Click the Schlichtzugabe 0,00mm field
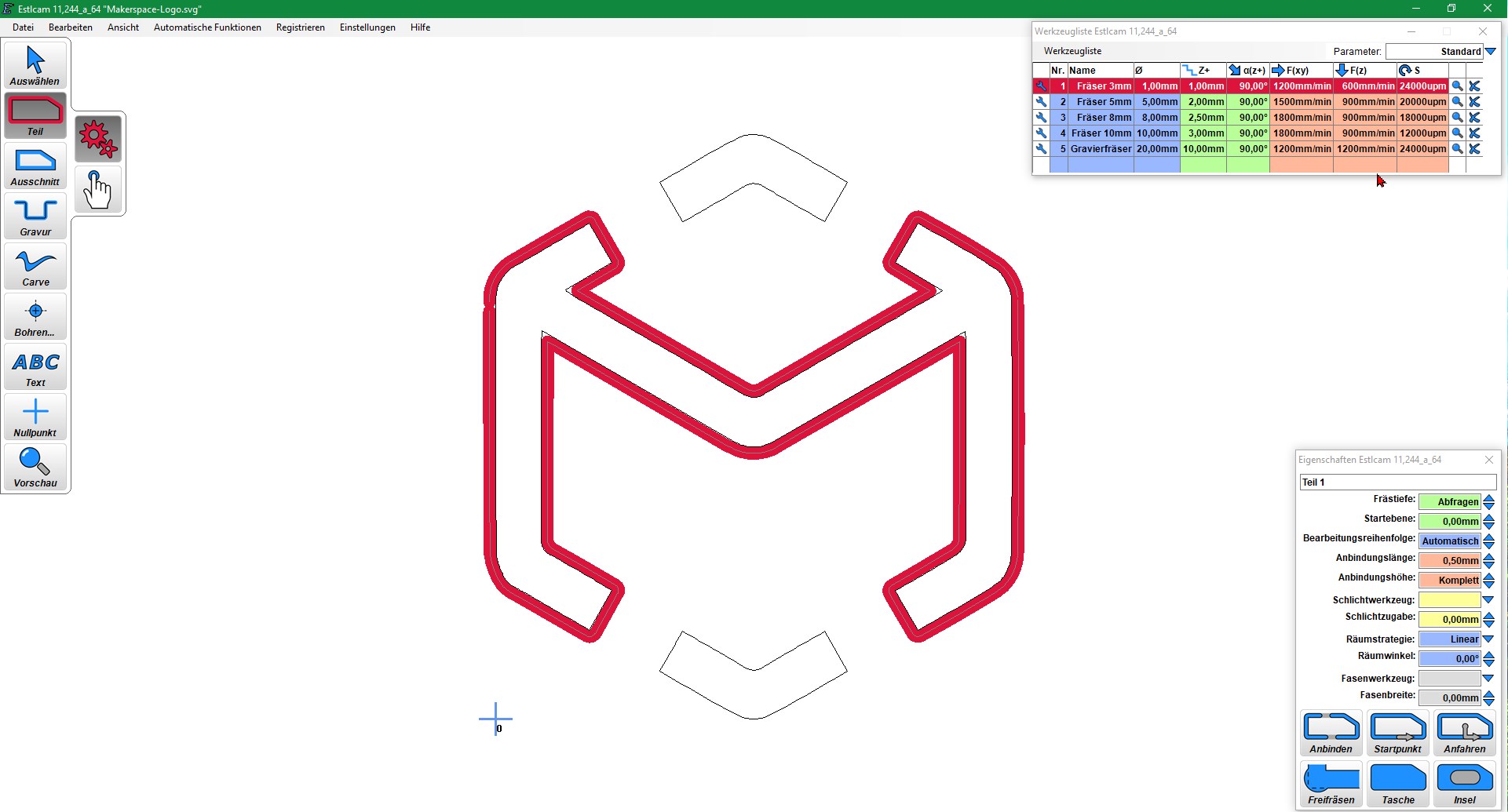This screenshot has height=812, width=1508. [1449, 620]
